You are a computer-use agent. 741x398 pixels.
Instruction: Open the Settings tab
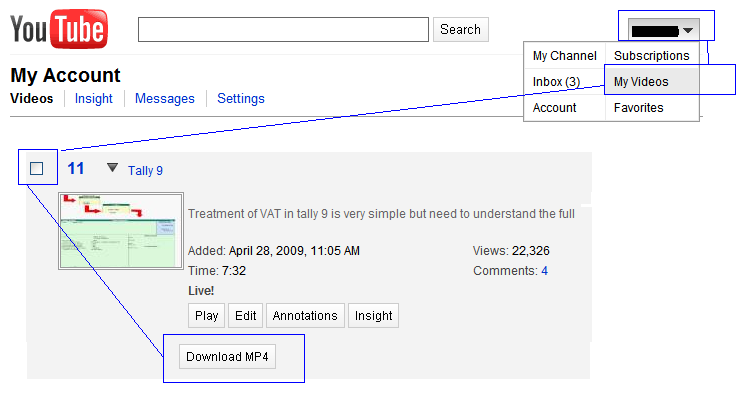[241, 98]
